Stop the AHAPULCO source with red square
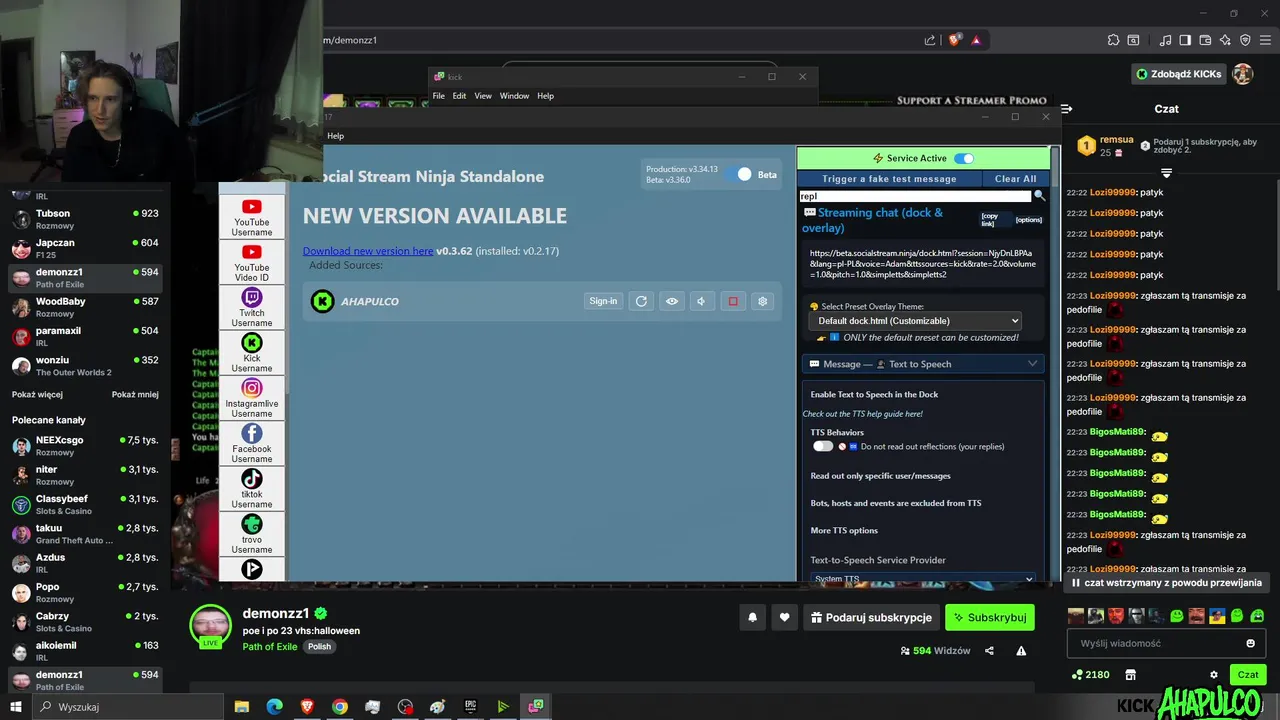 (733, 301)
